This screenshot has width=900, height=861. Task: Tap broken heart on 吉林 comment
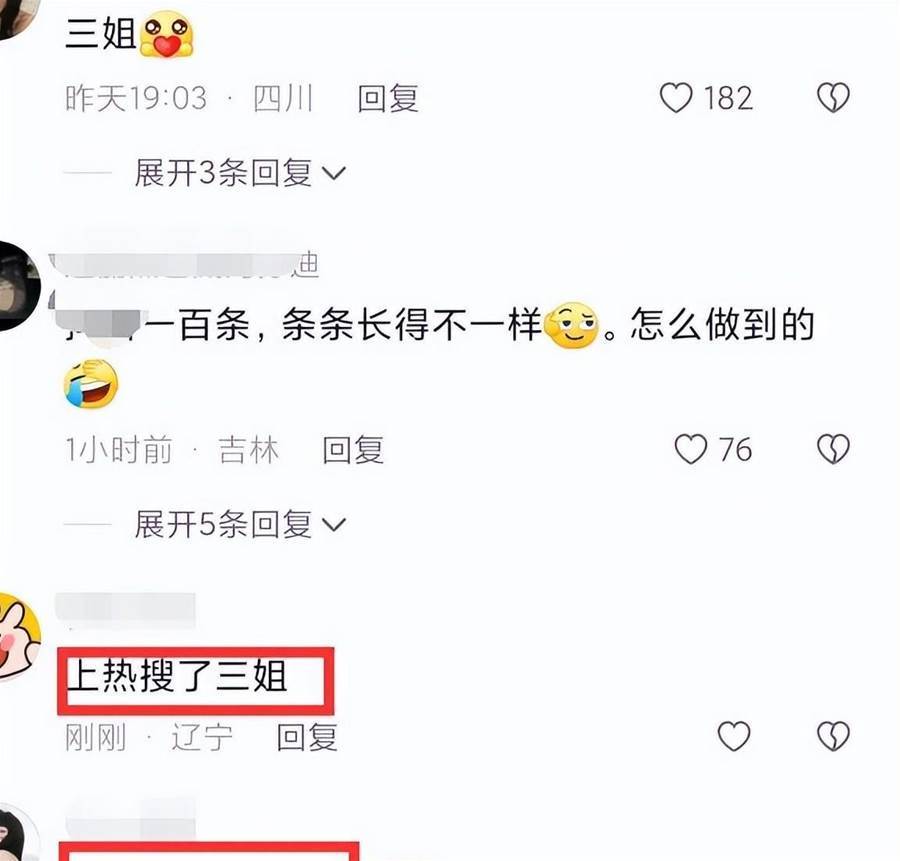[x=833, y=449]
